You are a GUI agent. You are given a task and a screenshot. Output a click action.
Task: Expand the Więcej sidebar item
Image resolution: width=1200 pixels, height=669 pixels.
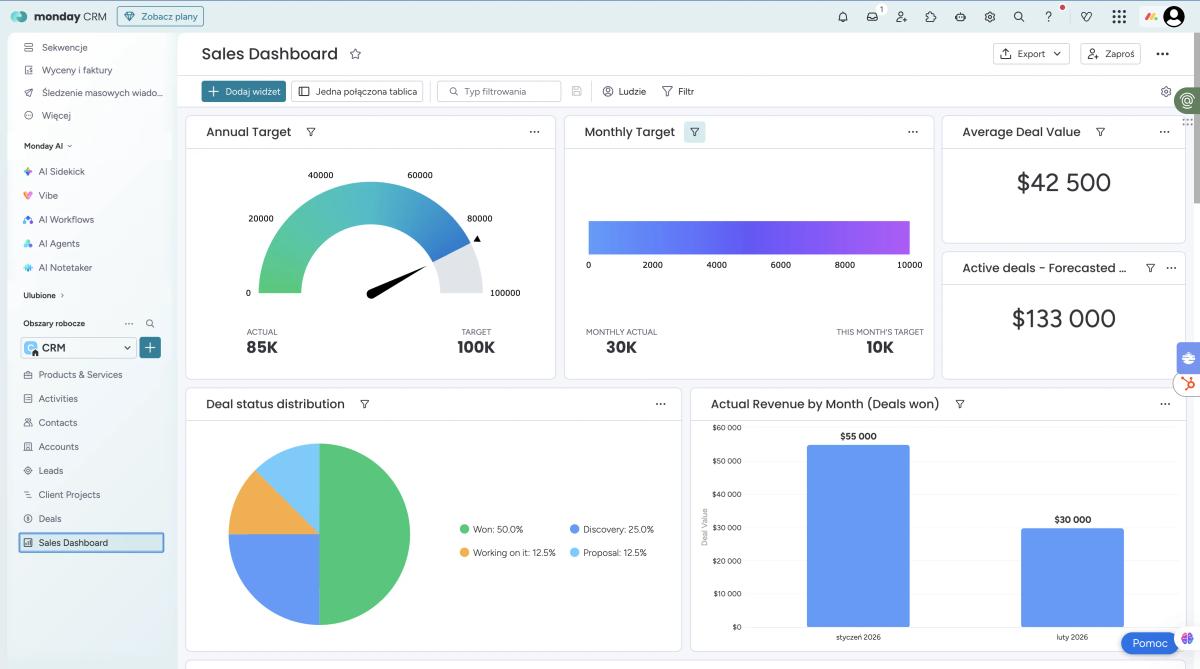coord(55,115)
